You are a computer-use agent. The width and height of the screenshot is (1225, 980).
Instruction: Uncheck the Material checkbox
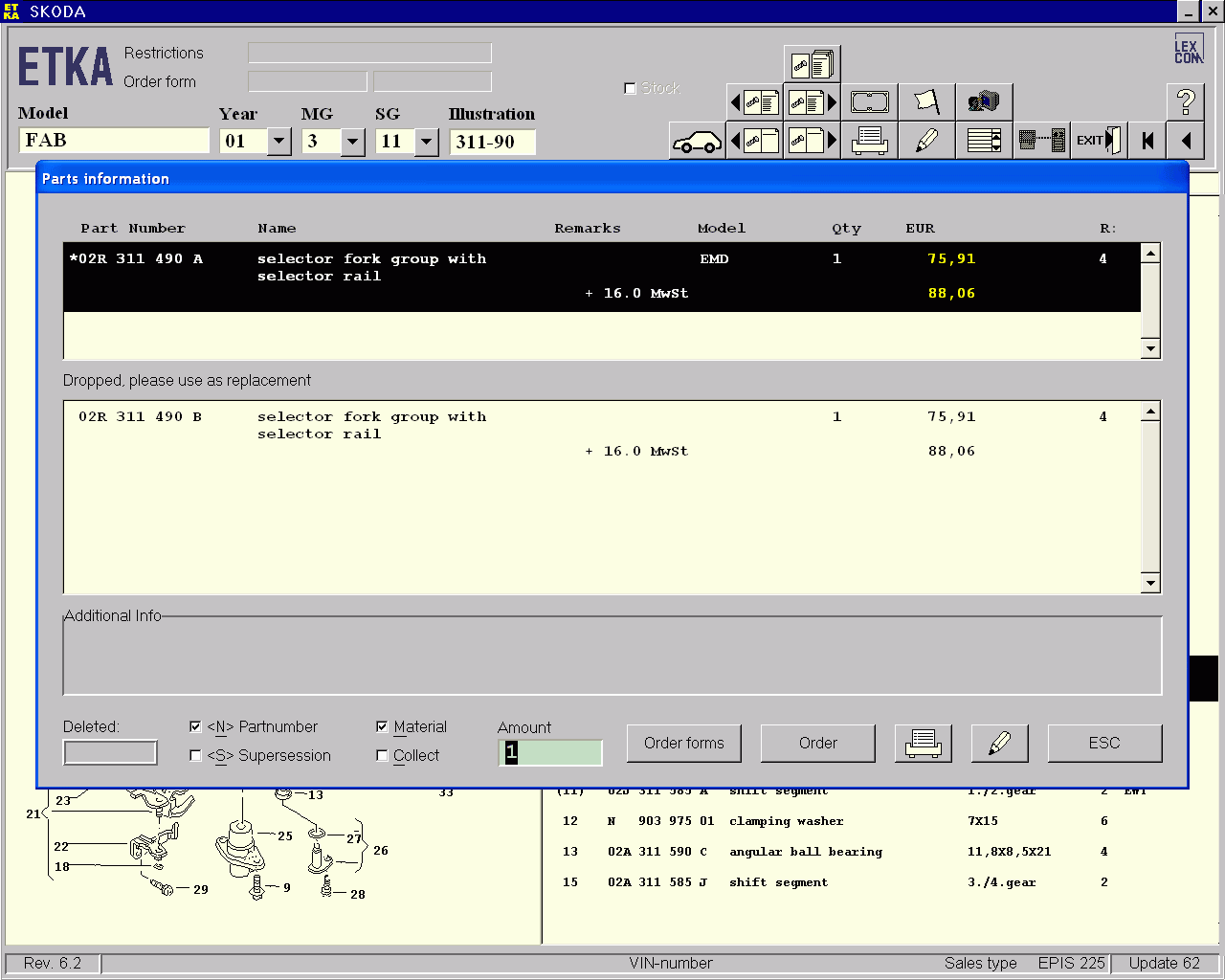point(382,727)
